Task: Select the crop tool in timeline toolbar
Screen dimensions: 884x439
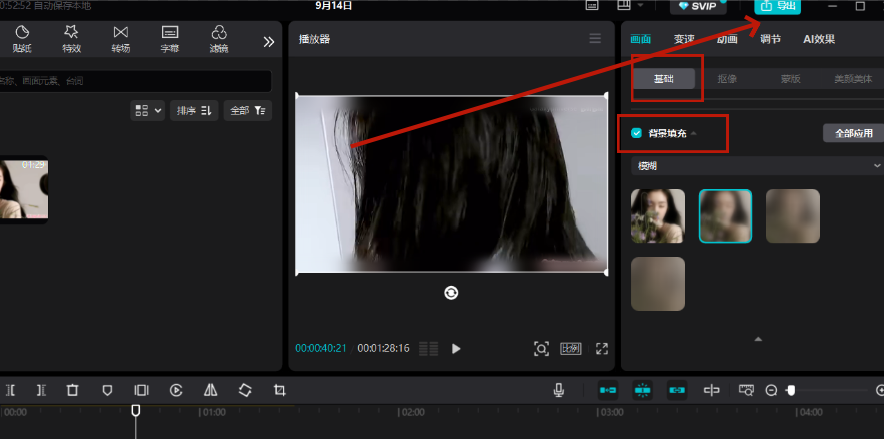Action: click(x=280, y=390)
